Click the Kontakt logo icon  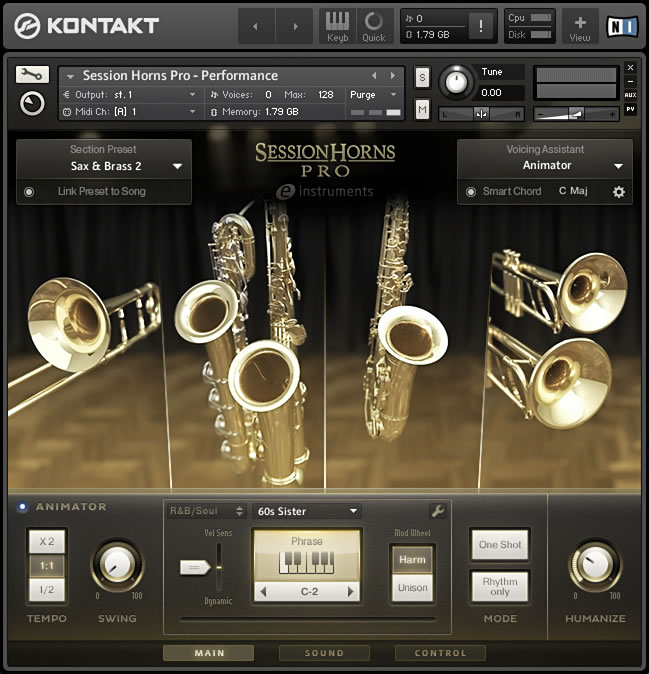[x=27, y=26]
